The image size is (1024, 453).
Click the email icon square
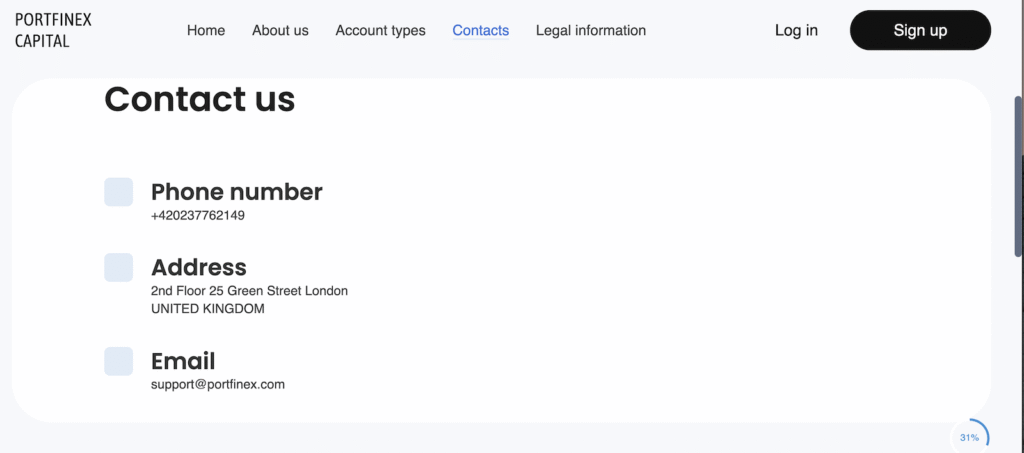[118, 361]
